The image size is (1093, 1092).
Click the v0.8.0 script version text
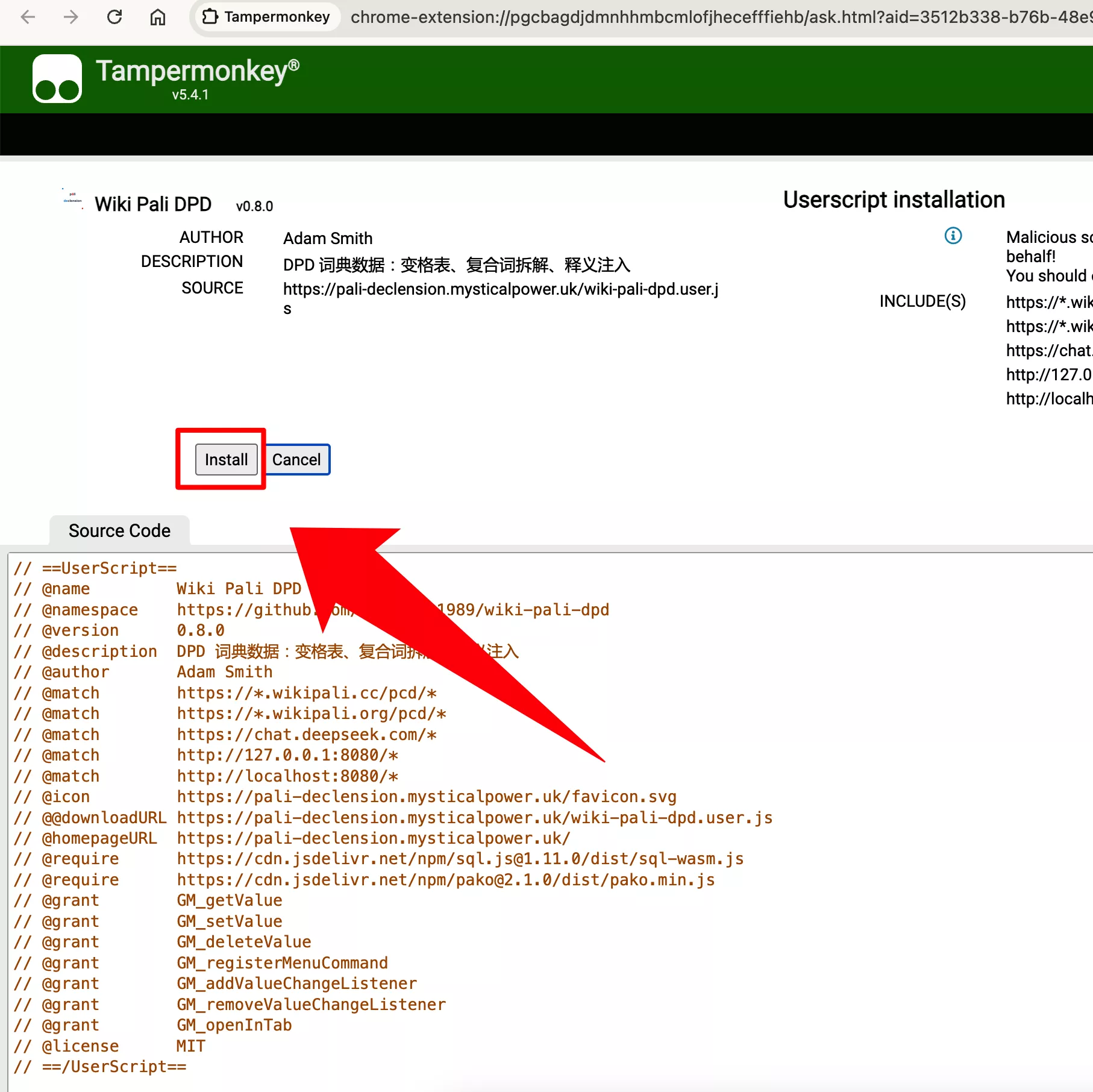point(254,206)
